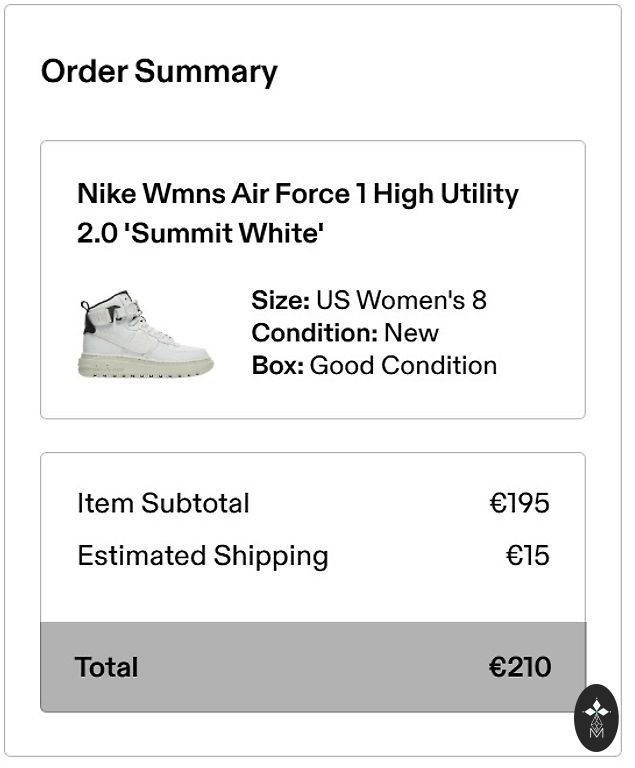Select the 'Good Condition' box value

(403, 365)
